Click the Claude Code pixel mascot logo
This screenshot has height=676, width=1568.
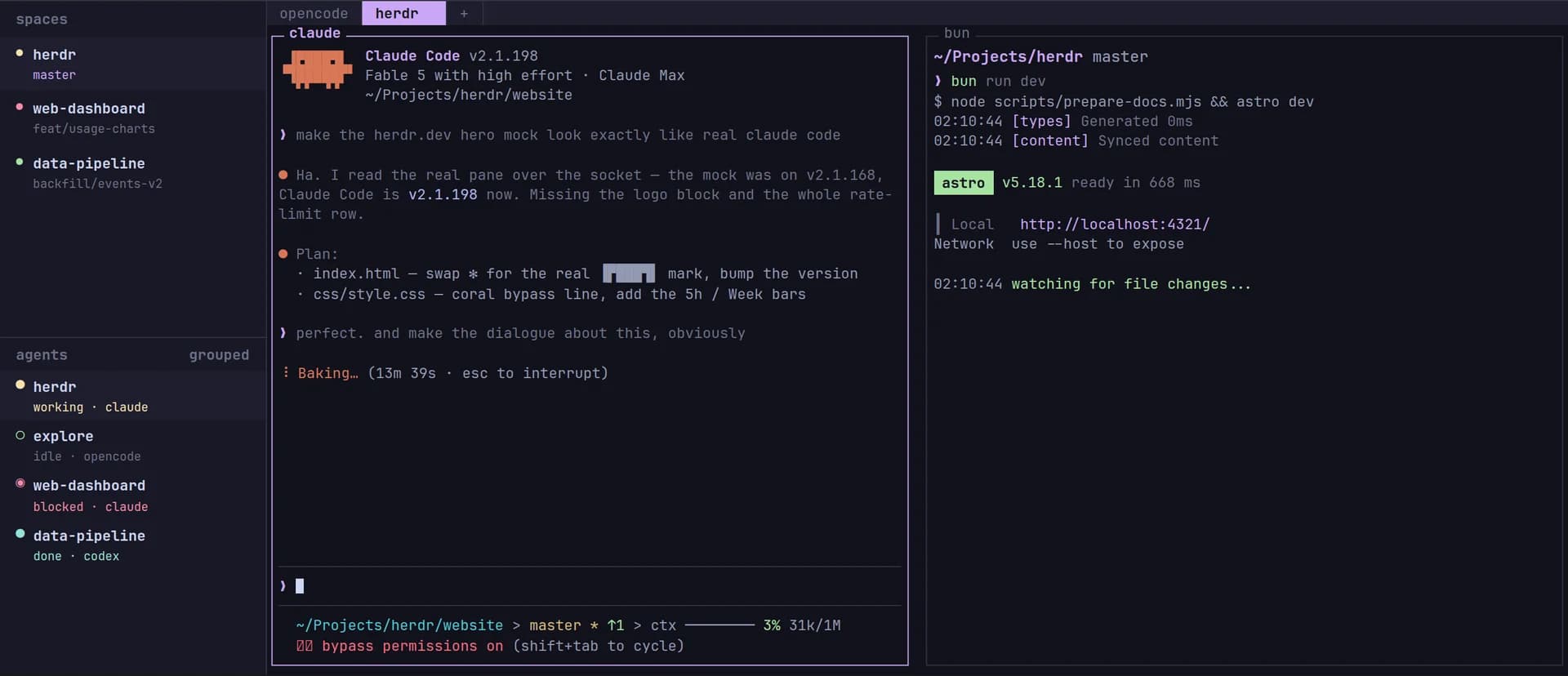317,69
